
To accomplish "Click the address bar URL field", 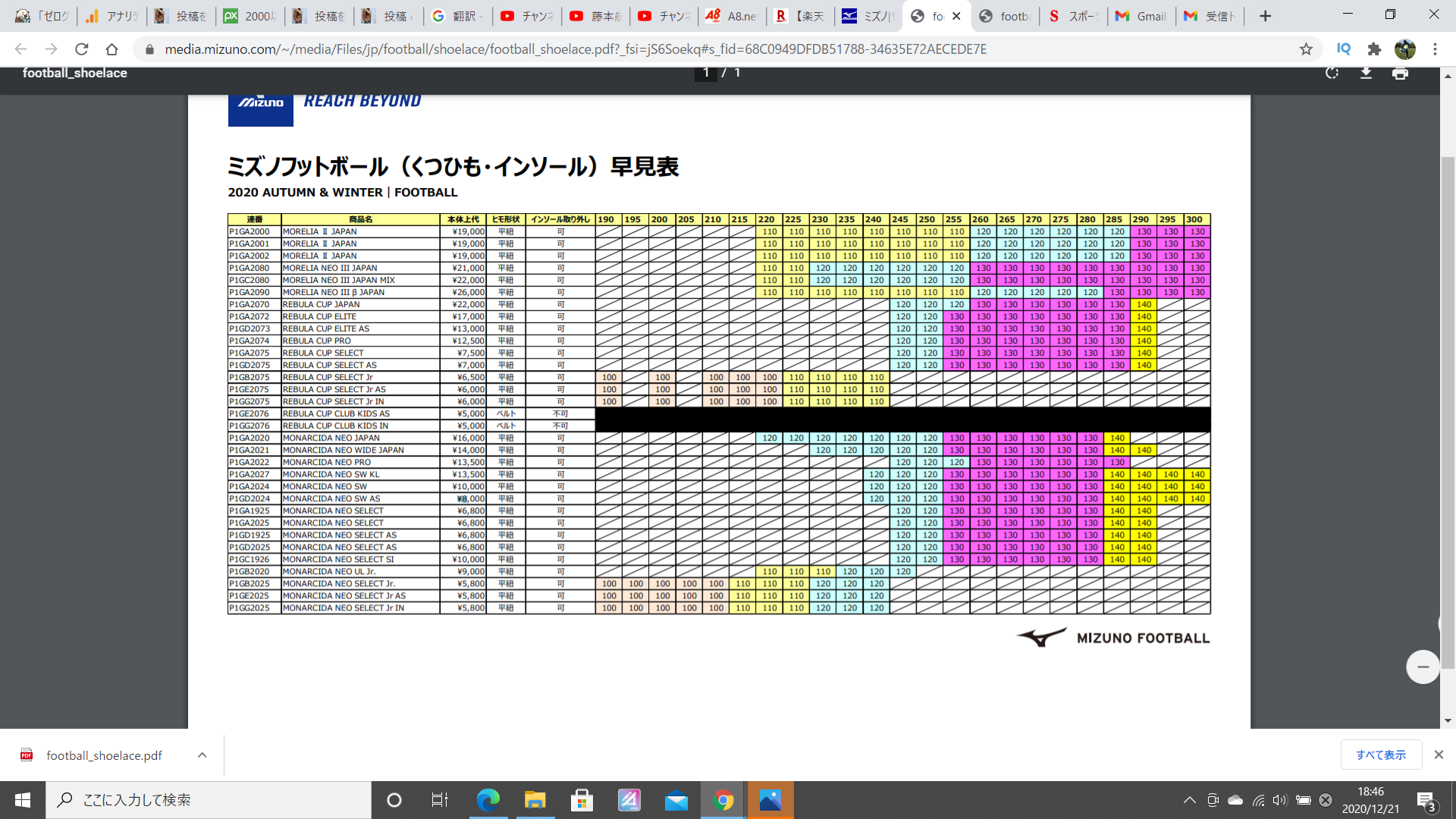I will tap(576, 49).
